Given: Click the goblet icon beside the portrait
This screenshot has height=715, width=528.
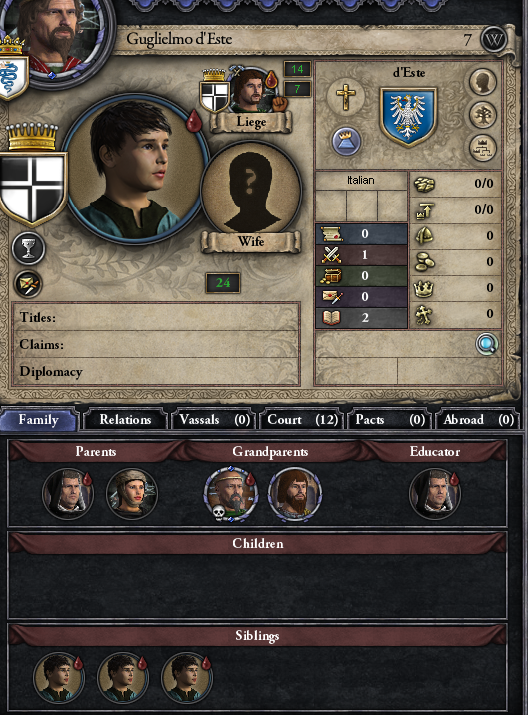Looking at the screenshot, I should tap(28, 249).
